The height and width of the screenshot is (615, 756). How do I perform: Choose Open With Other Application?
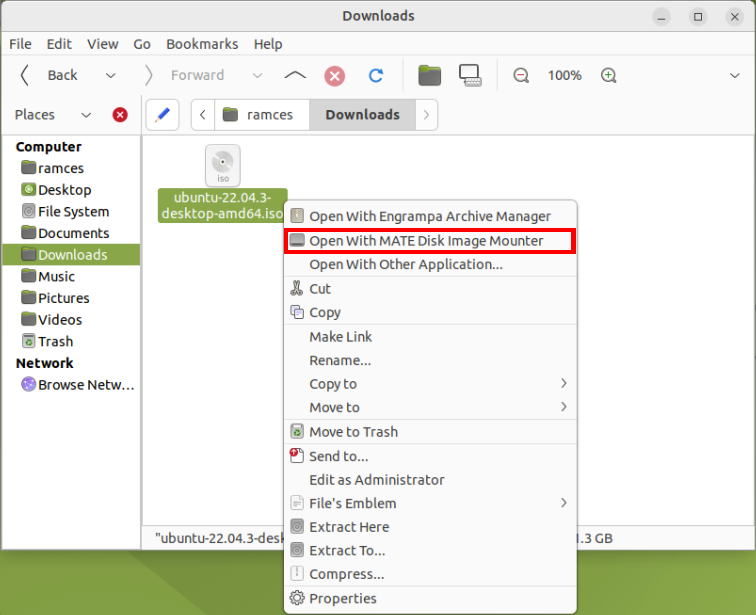click(430, 265)
